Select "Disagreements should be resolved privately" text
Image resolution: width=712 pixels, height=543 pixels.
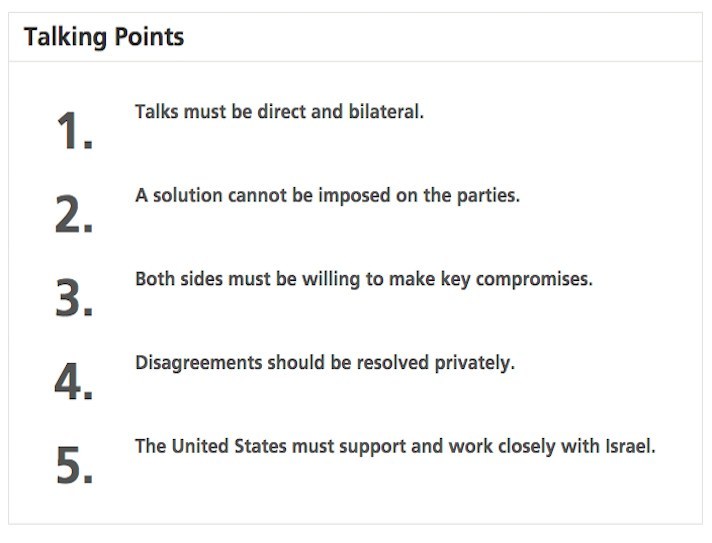click(324, 363)
